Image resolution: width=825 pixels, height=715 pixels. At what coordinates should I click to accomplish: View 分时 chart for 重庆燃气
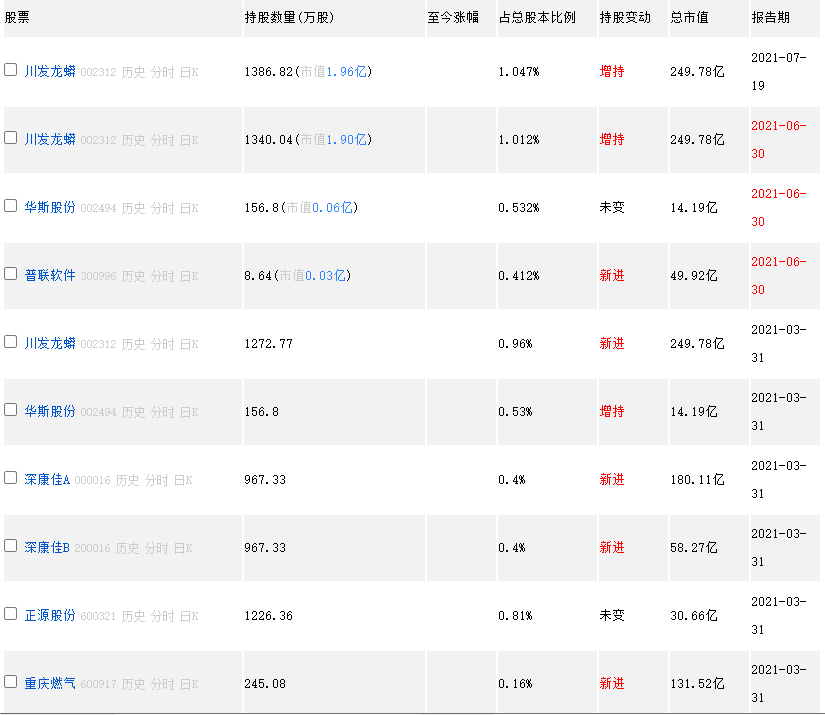(x=163, y=684)
